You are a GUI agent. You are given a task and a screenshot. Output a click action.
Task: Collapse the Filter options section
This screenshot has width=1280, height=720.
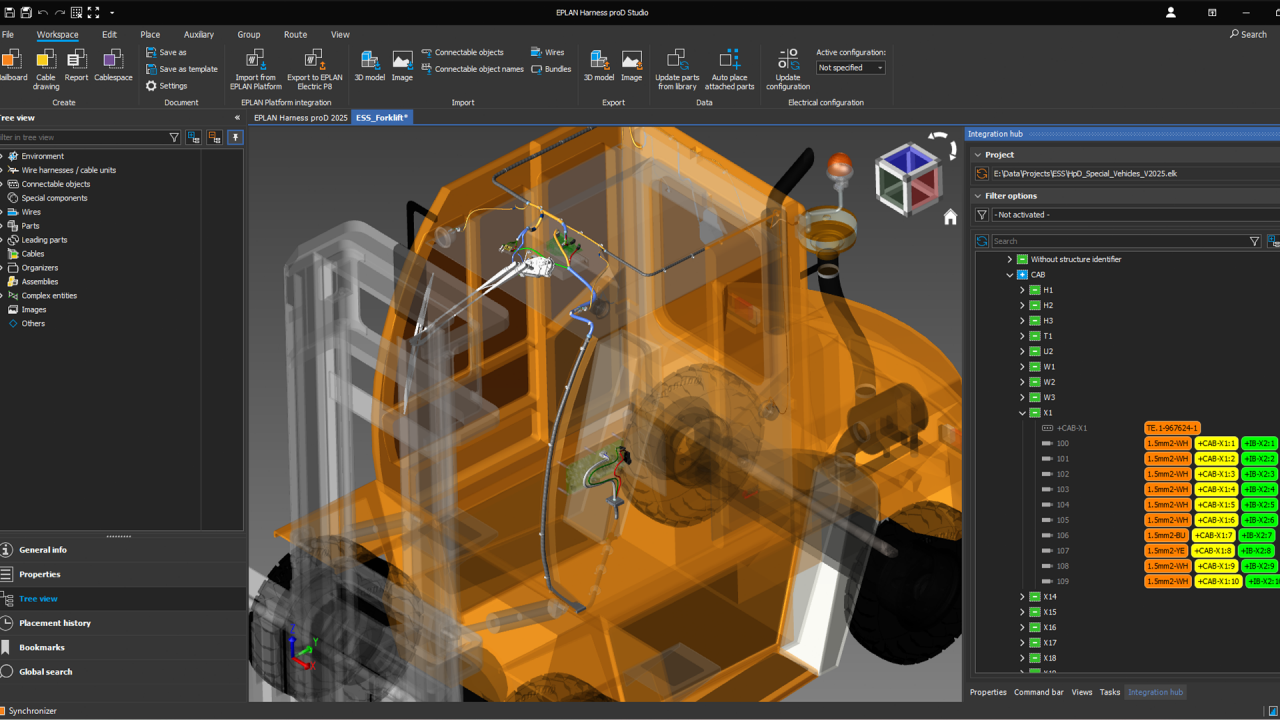pyautogui.click(x=977, y=196)
